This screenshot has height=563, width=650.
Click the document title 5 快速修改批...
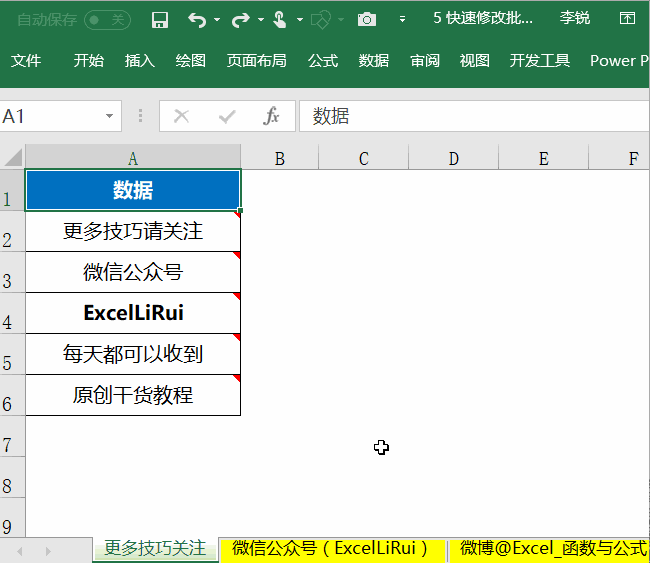(x=483, y=18)
